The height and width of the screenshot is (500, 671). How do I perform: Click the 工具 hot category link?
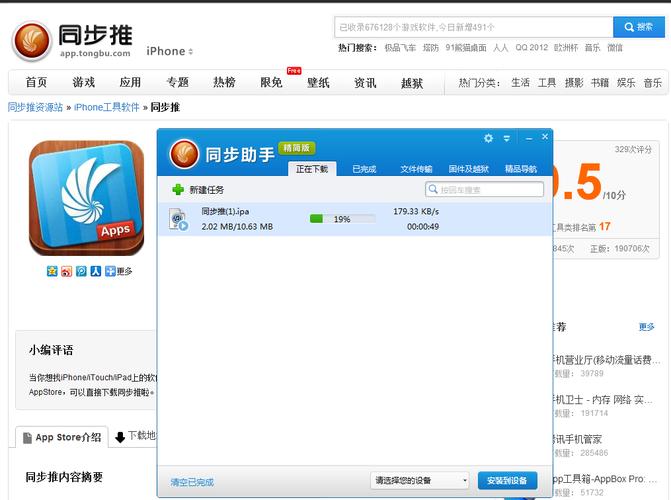tap(546, 82)
